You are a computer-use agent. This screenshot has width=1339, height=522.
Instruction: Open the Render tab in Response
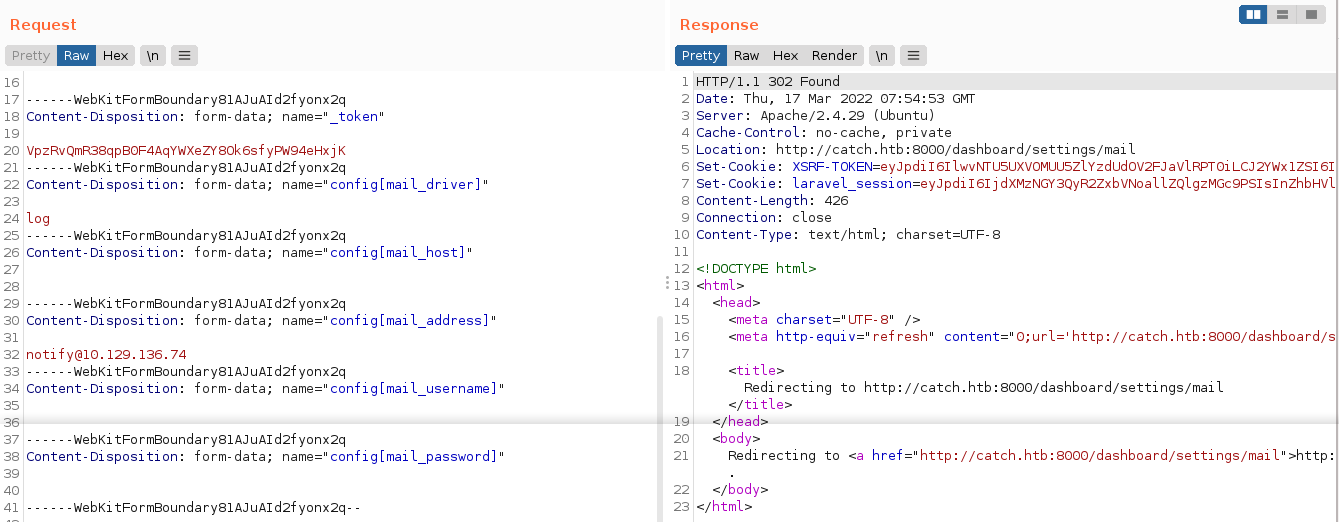(x=834, y=56)
